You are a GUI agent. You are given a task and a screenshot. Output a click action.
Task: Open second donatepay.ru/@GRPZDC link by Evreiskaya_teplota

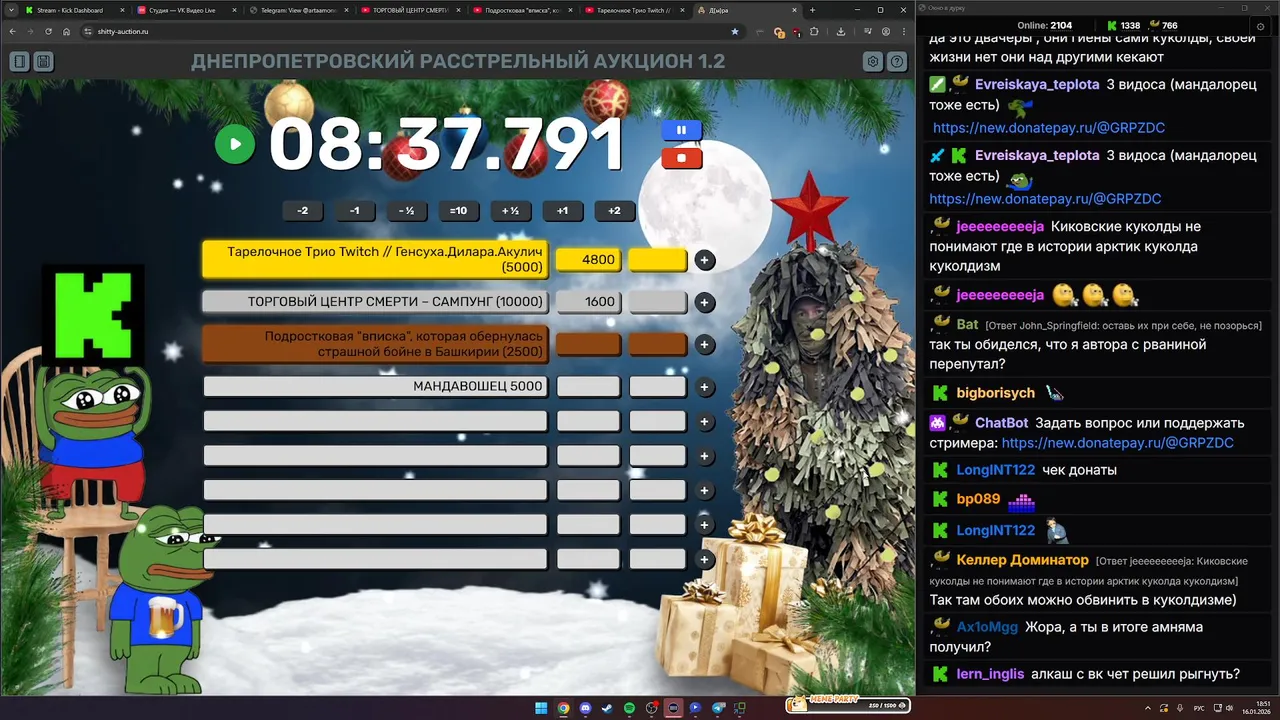pos(1045,199)
